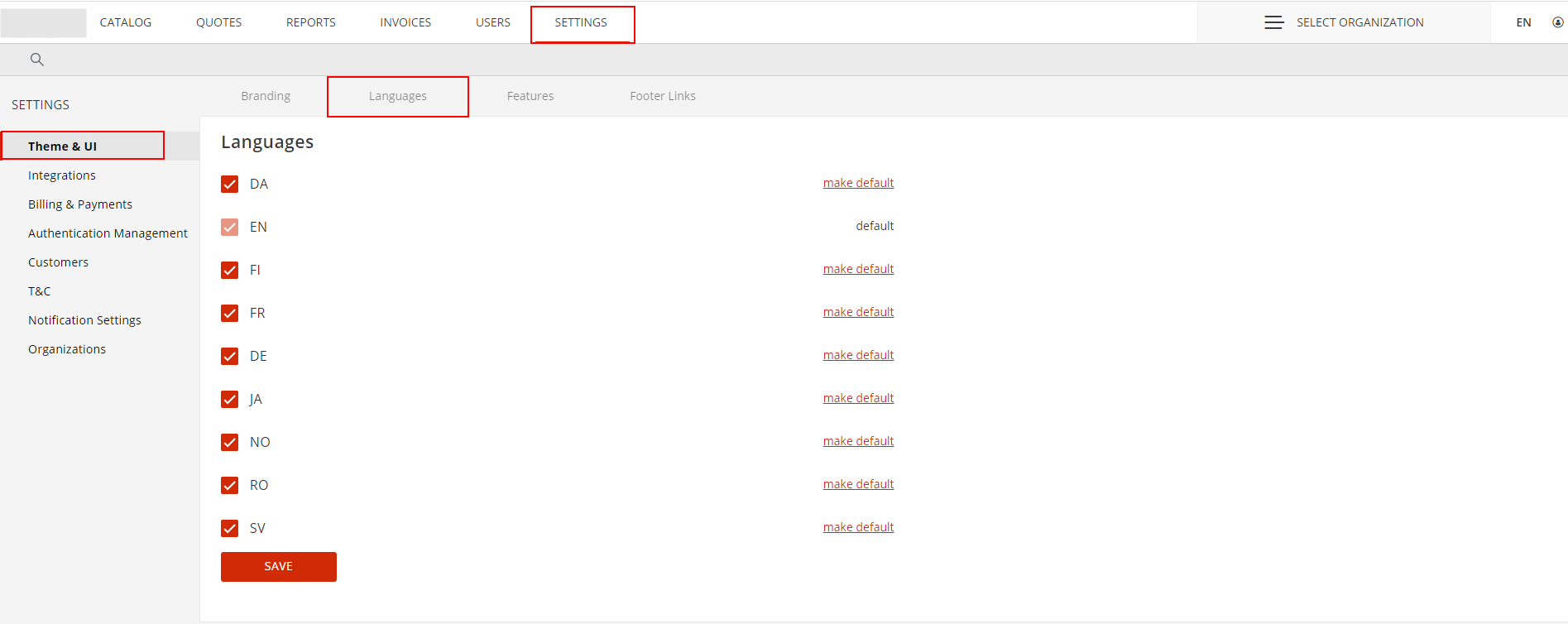Make SV the default language
Viewport: 1568px width, 624px height.
[858, 527]
